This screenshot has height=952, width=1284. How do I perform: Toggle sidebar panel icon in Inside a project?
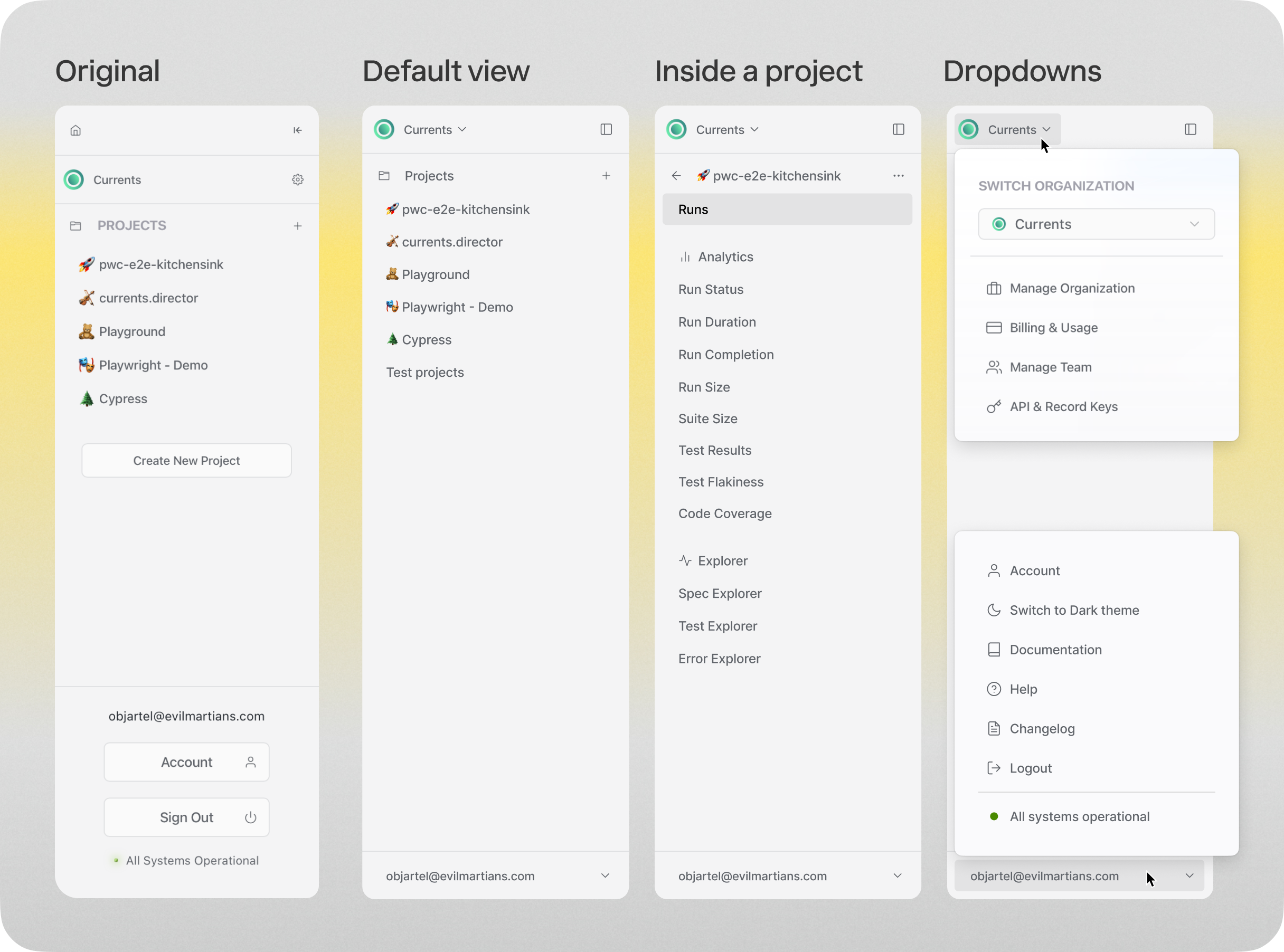(x=898, y=129)
